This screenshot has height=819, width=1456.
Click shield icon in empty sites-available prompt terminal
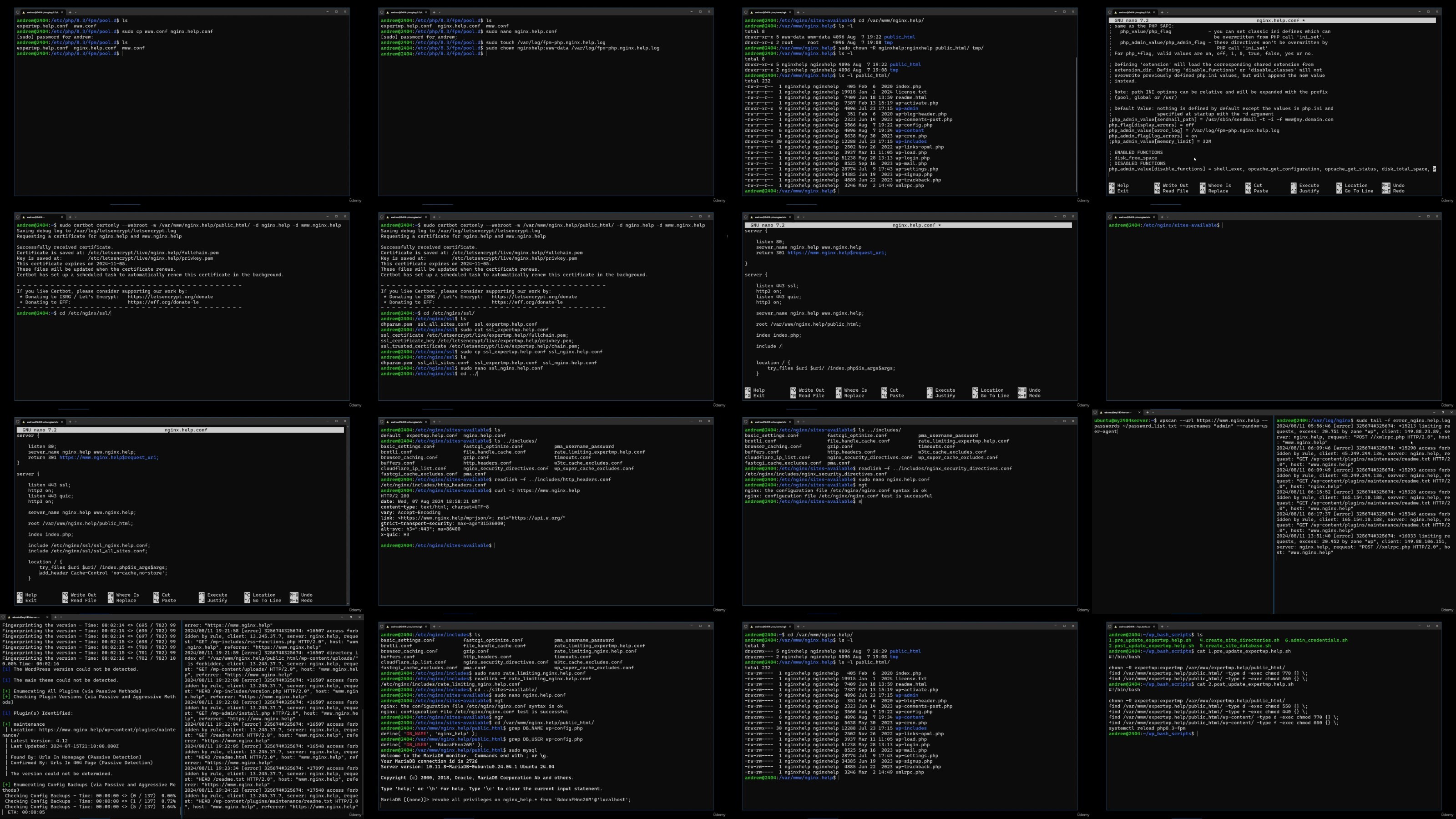(1110, 217)
